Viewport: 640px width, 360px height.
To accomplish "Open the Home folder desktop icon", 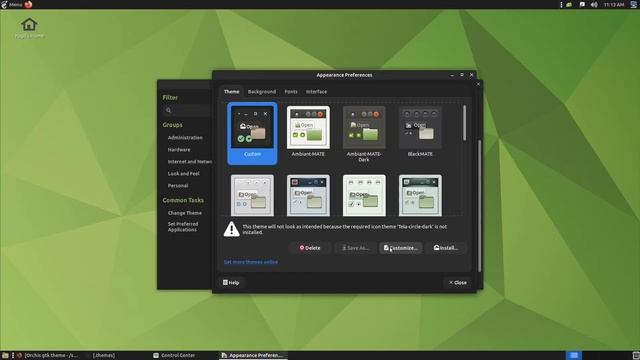I will click(x=29, y=27).
